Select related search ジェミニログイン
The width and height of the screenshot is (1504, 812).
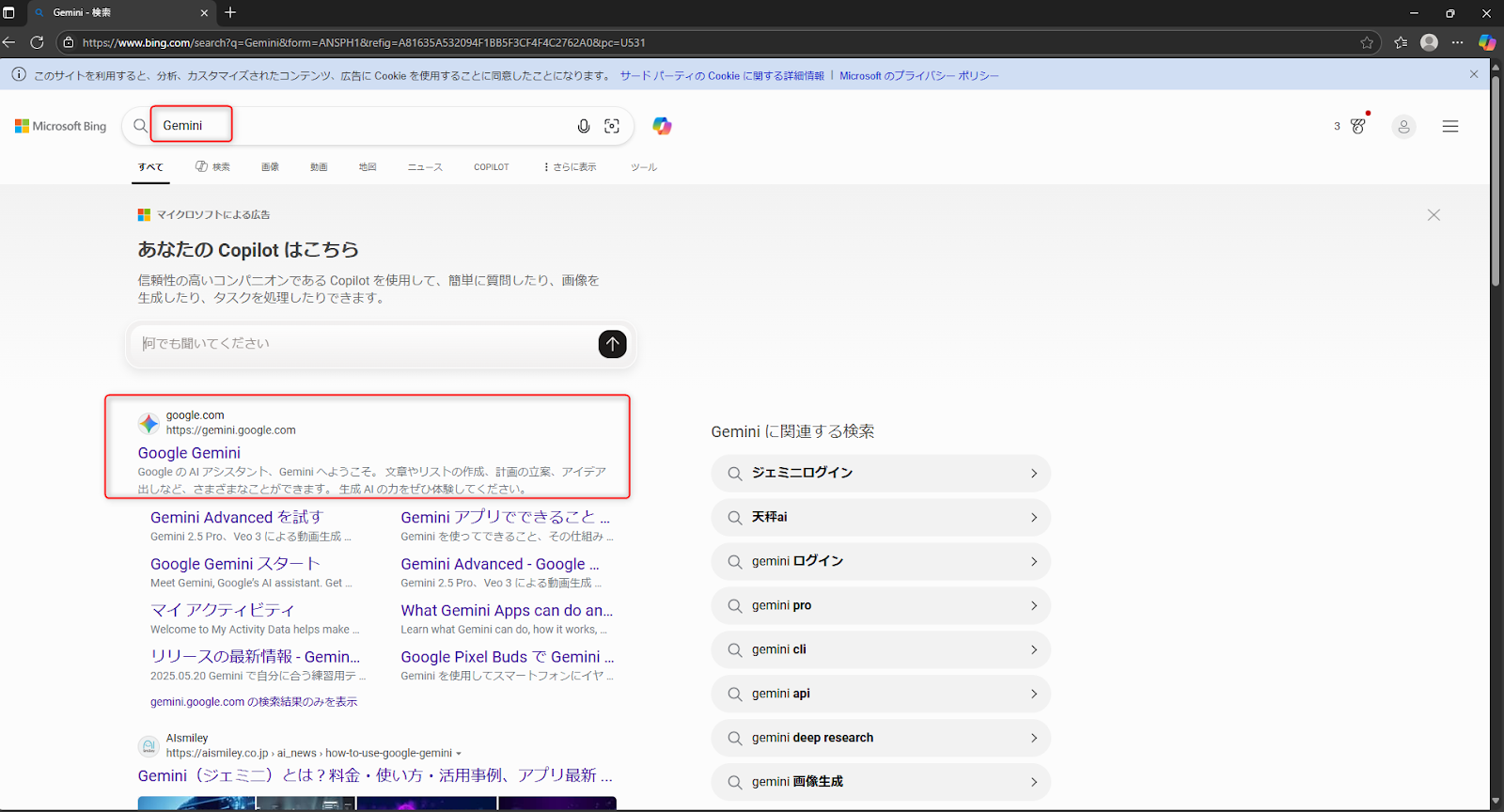click(x=881, y=474)
